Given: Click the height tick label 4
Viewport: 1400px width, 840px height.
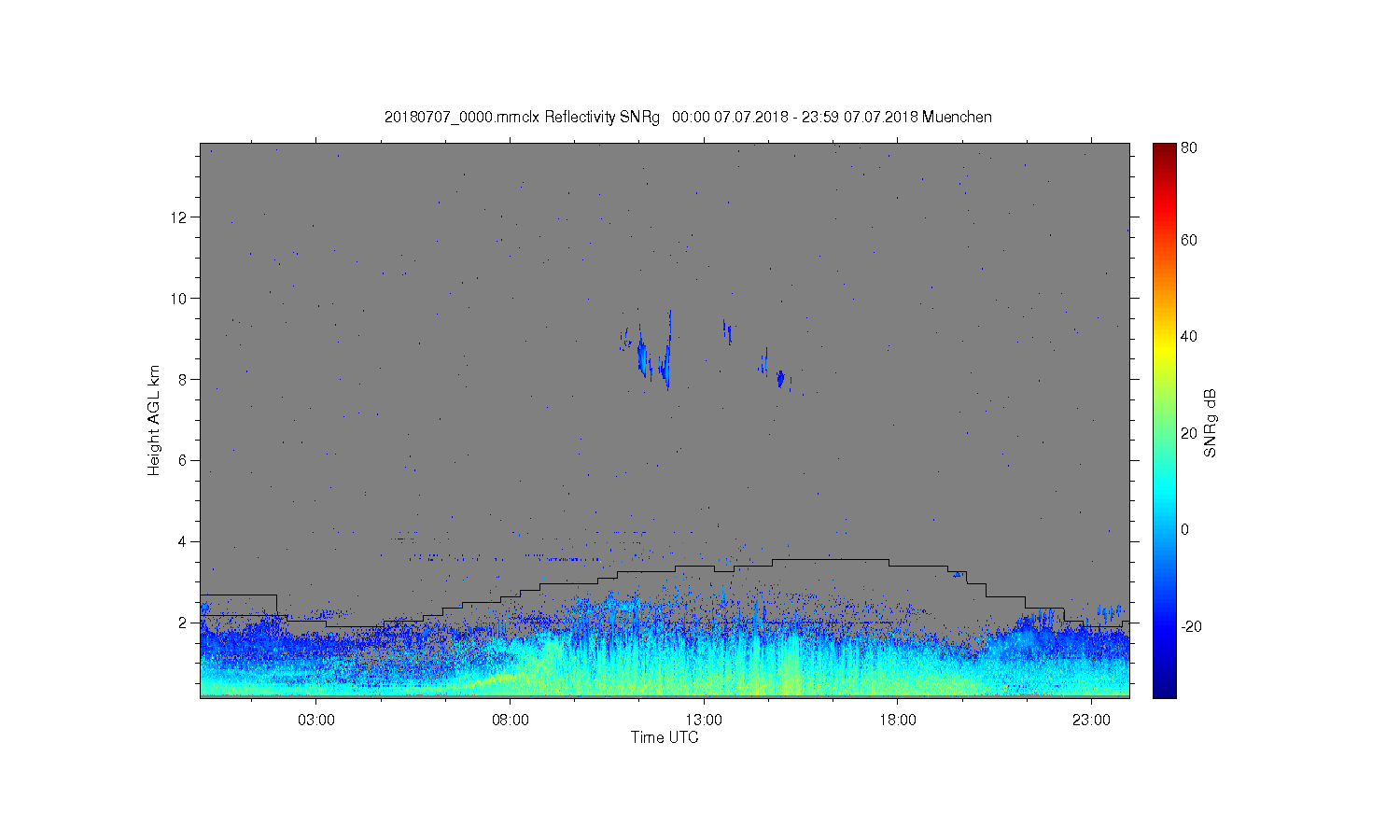Looking at the screenshot, I should 182,541.
